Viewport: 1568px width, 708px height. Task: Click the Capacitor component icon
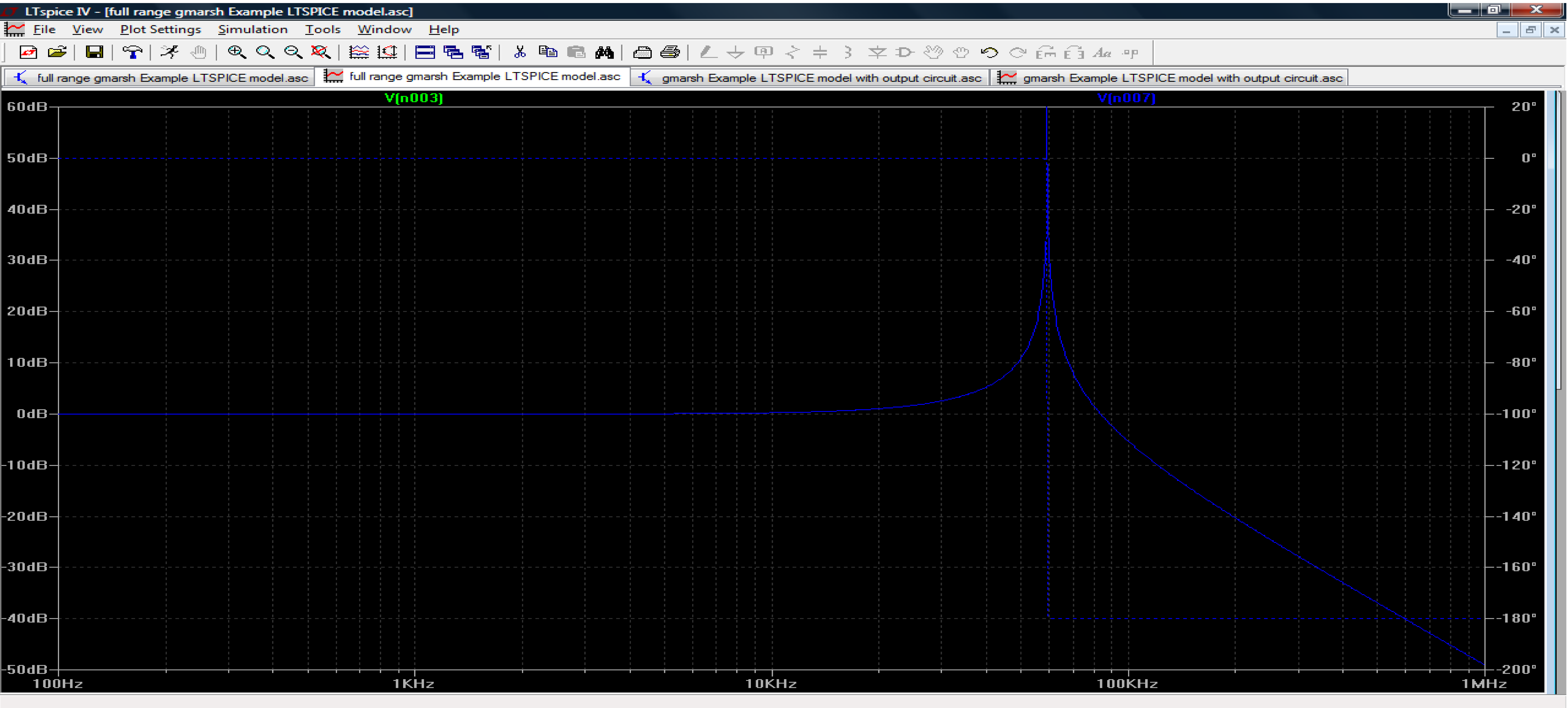tap(820, 52)
